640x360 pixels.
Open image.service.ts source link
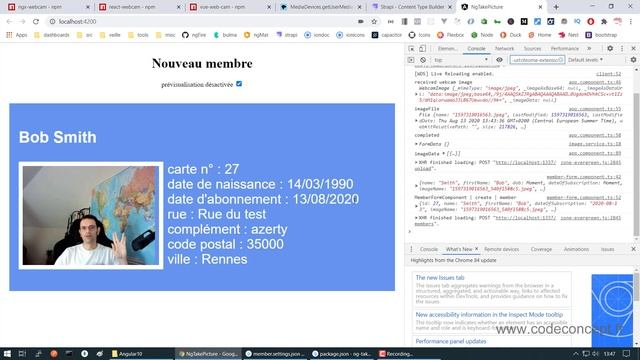pos(595,144)
